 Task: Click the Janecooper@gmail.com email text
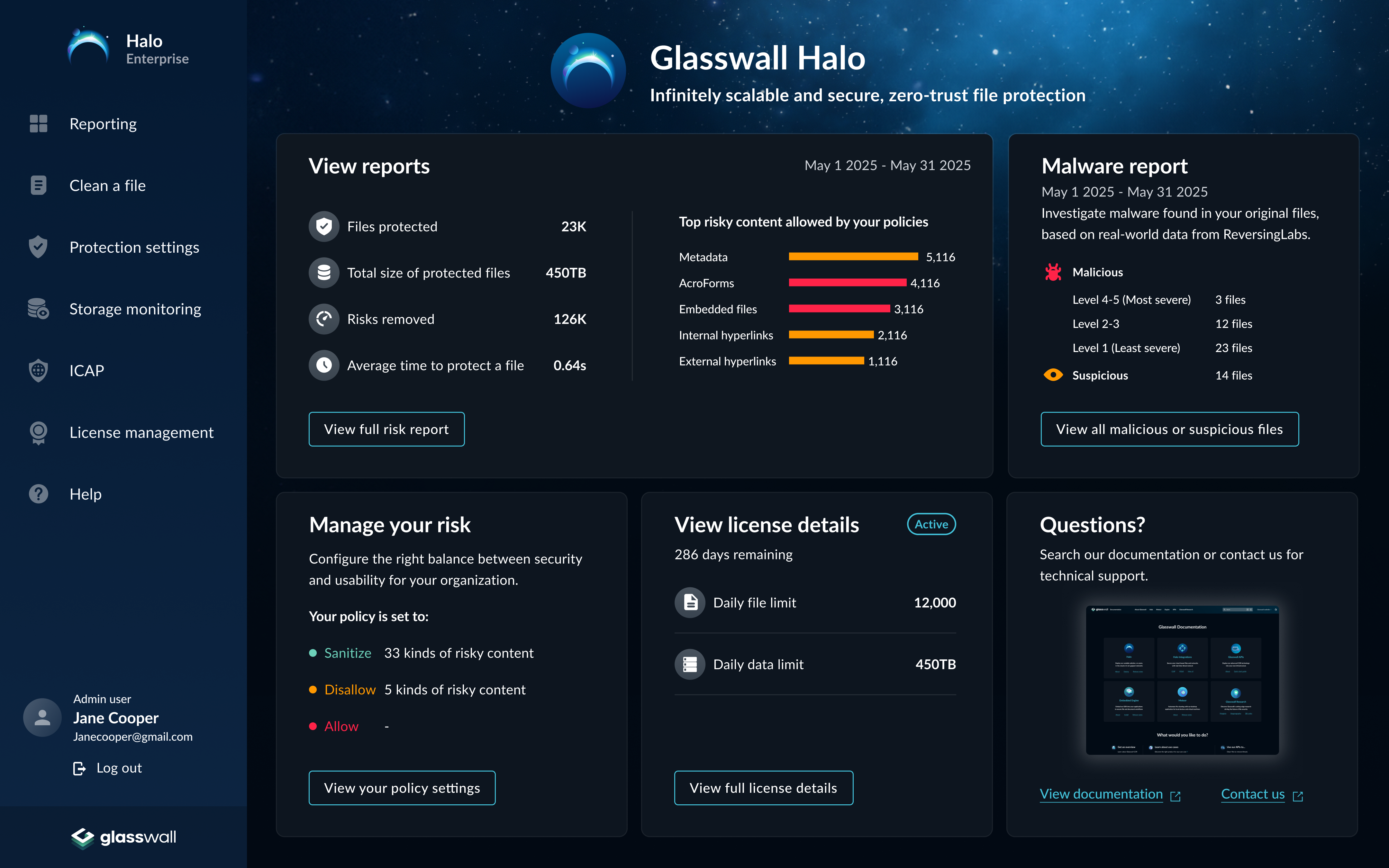[133, 737]
